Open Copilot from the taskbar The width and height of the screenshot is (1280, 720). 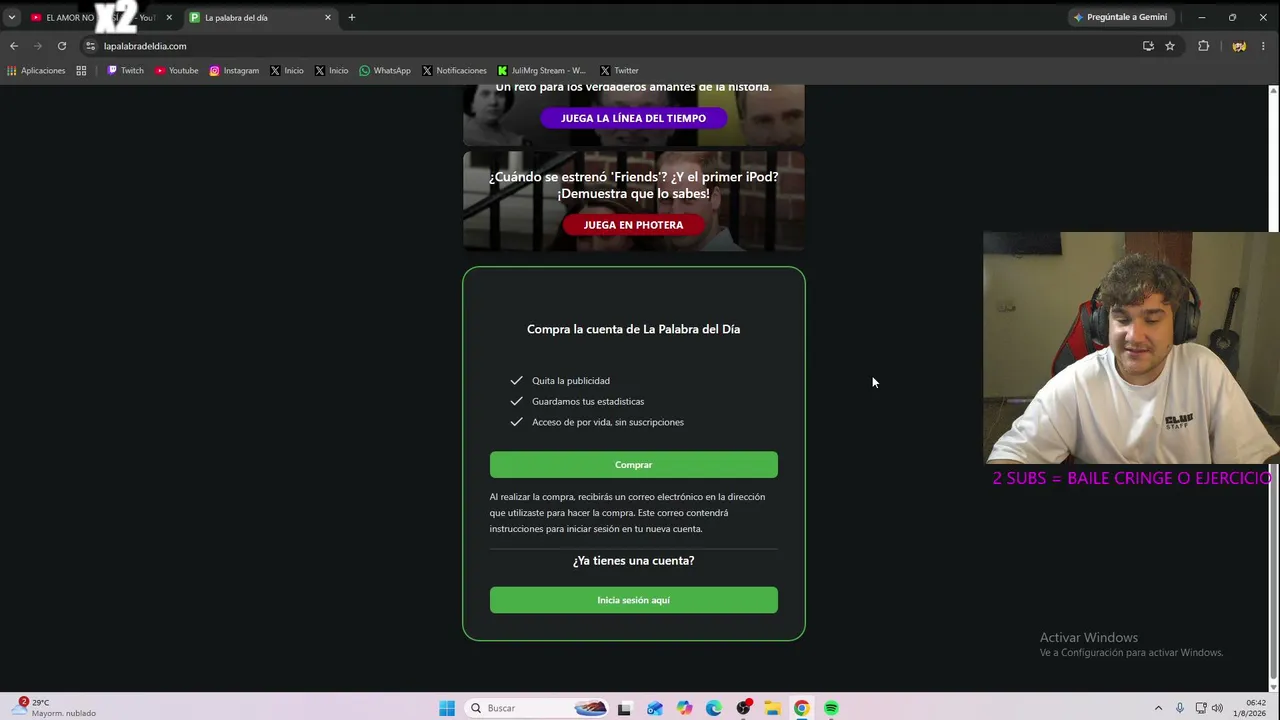(684, 708)
